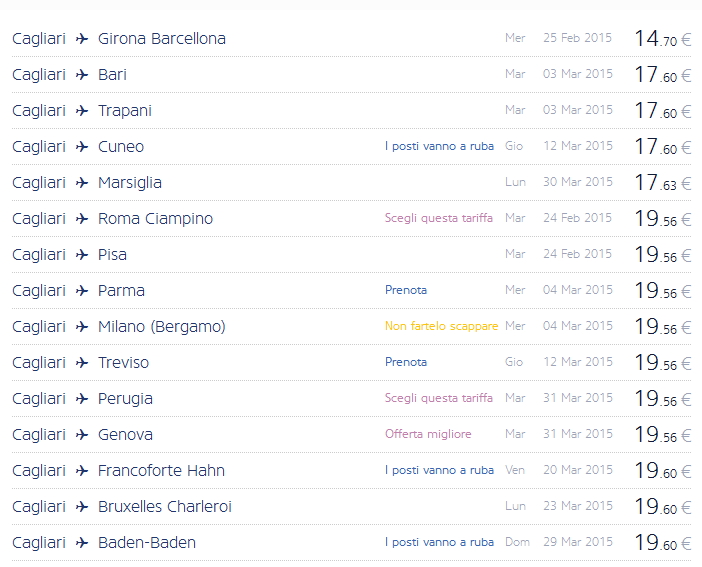Select the 14.70 € price for Girona Barcellona

pyautogui.click(x=662, y=39)
